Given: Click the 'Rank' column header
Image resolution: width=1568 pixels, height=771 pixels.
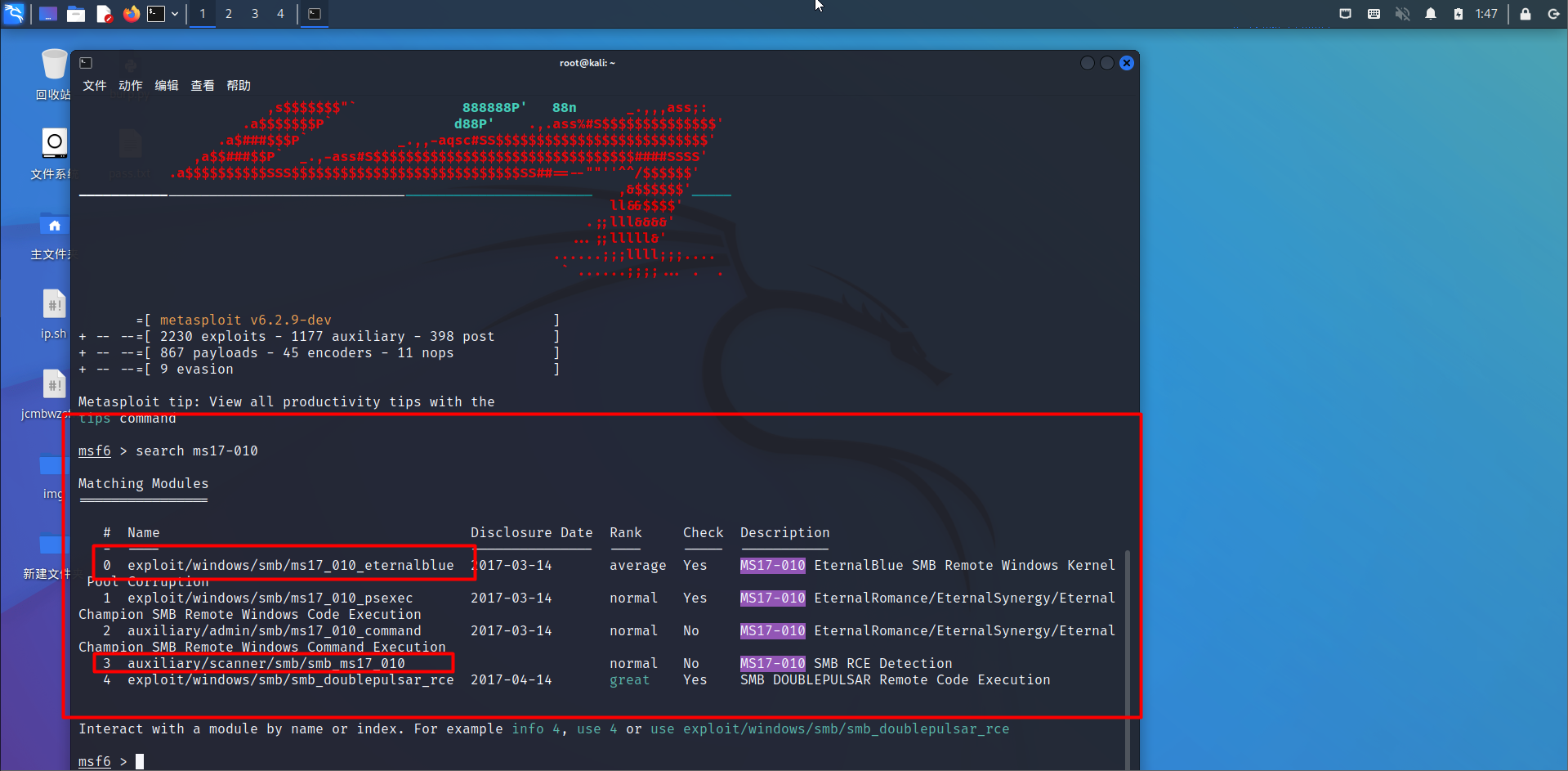Looking at the screenshot, I should pos(626,532).
